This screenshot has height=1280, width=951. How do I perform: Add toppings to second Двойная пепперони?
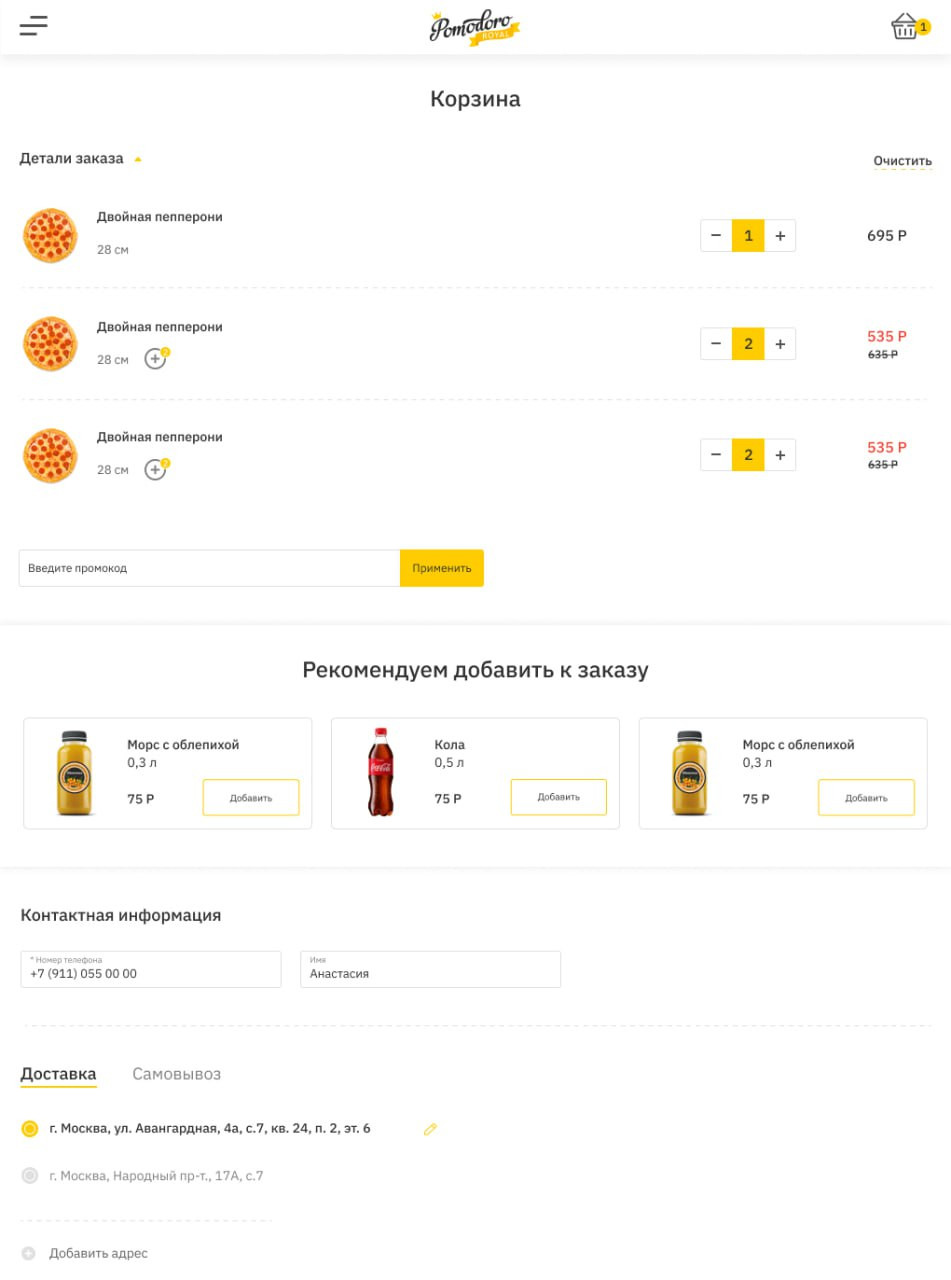click(x=155, y=359)
